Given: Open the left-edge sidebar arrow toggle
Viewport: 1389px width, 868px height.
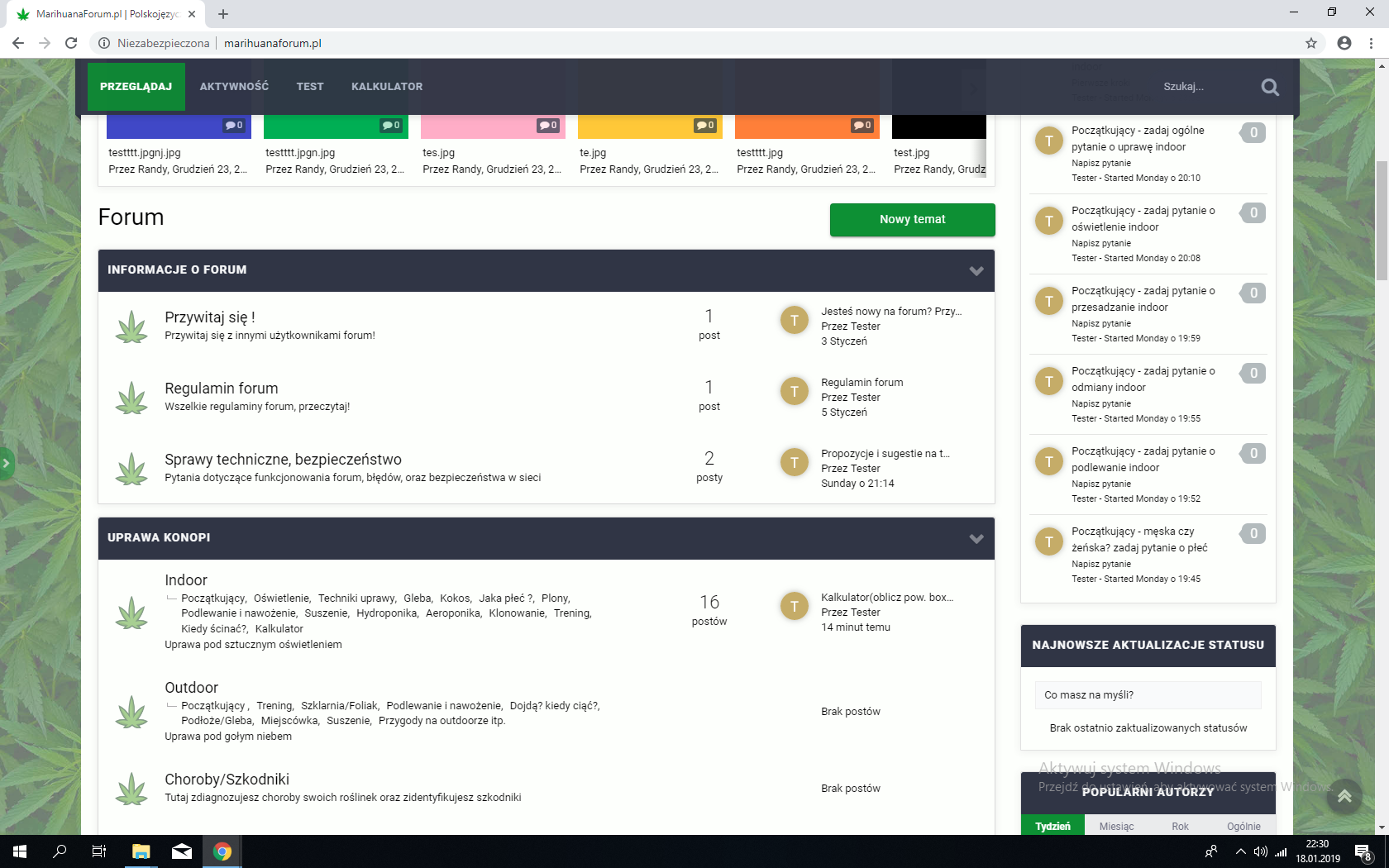Looking at the screenshot, I should coord(6,463).
